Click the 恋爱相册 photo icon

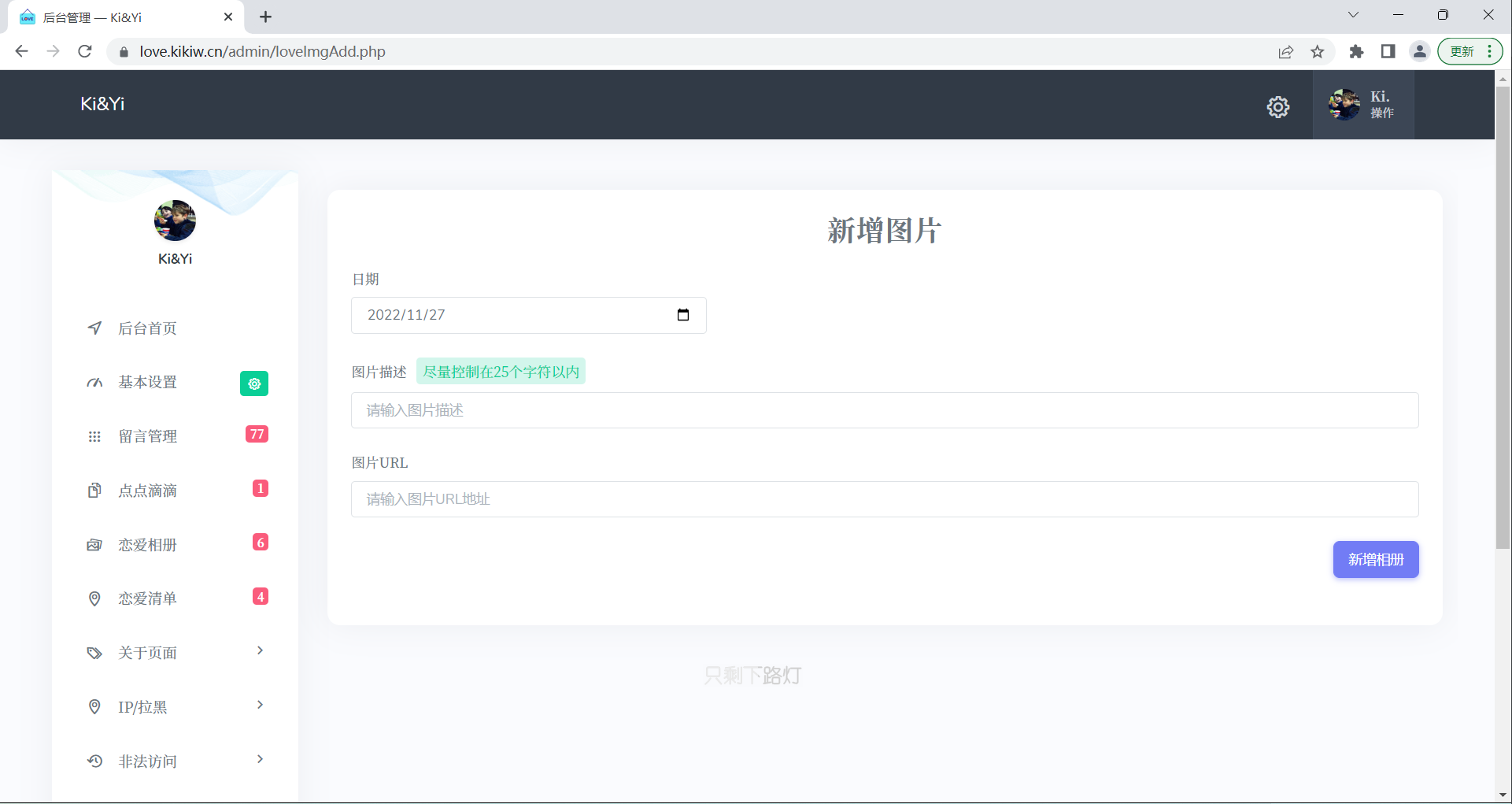(94, 545)
